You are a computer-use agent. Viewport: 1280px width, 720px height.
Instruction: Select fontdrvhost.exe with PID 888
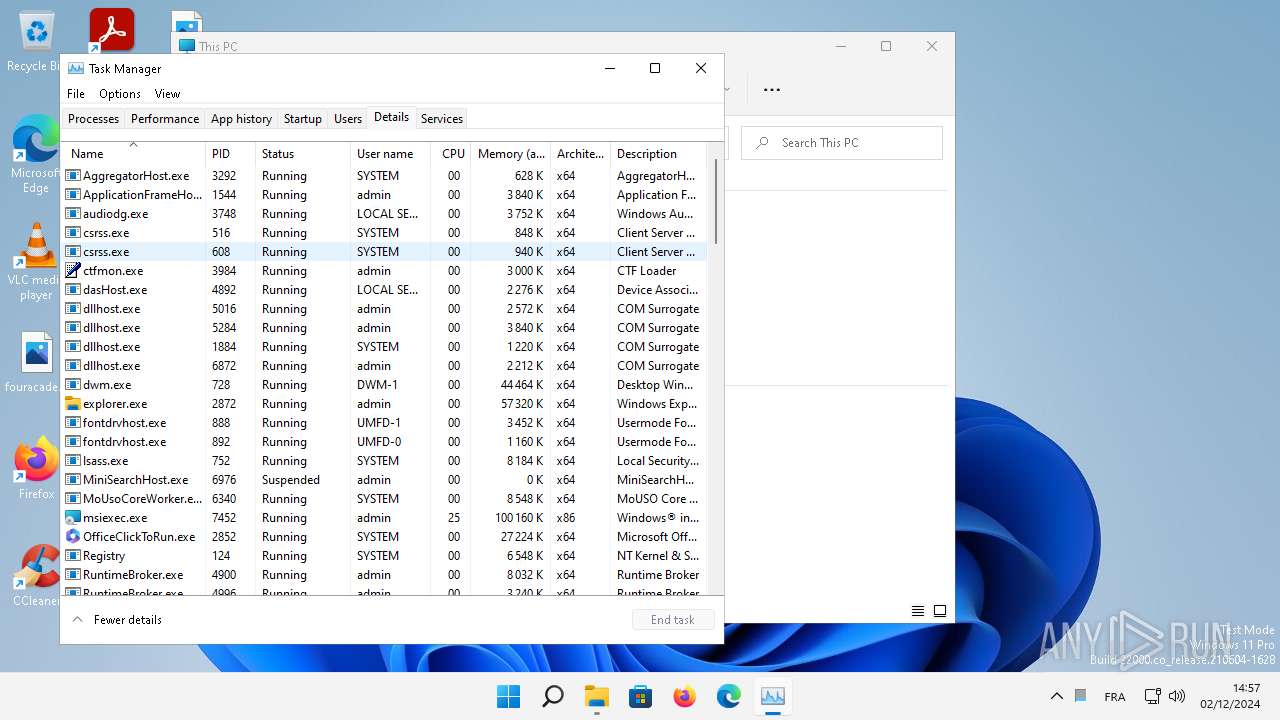(385, 423)
